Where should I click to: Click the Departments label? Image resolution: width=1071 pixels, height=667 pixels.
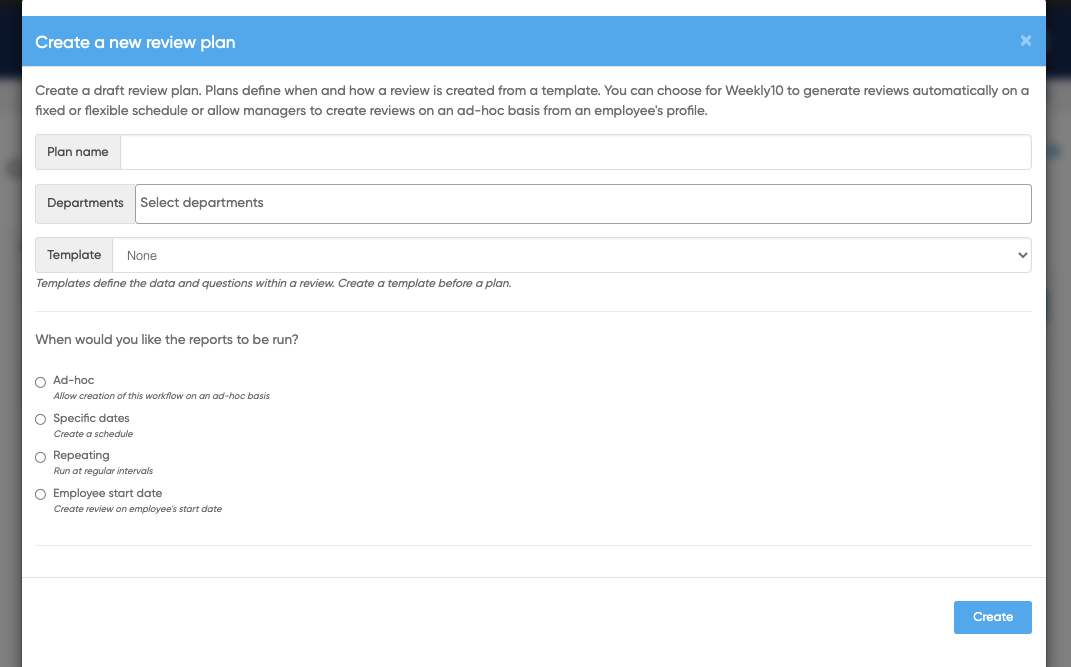tap(85, 203)
